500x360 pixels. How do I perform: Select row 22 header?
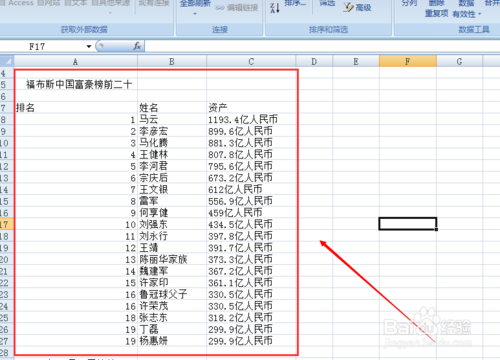(7, 283)
